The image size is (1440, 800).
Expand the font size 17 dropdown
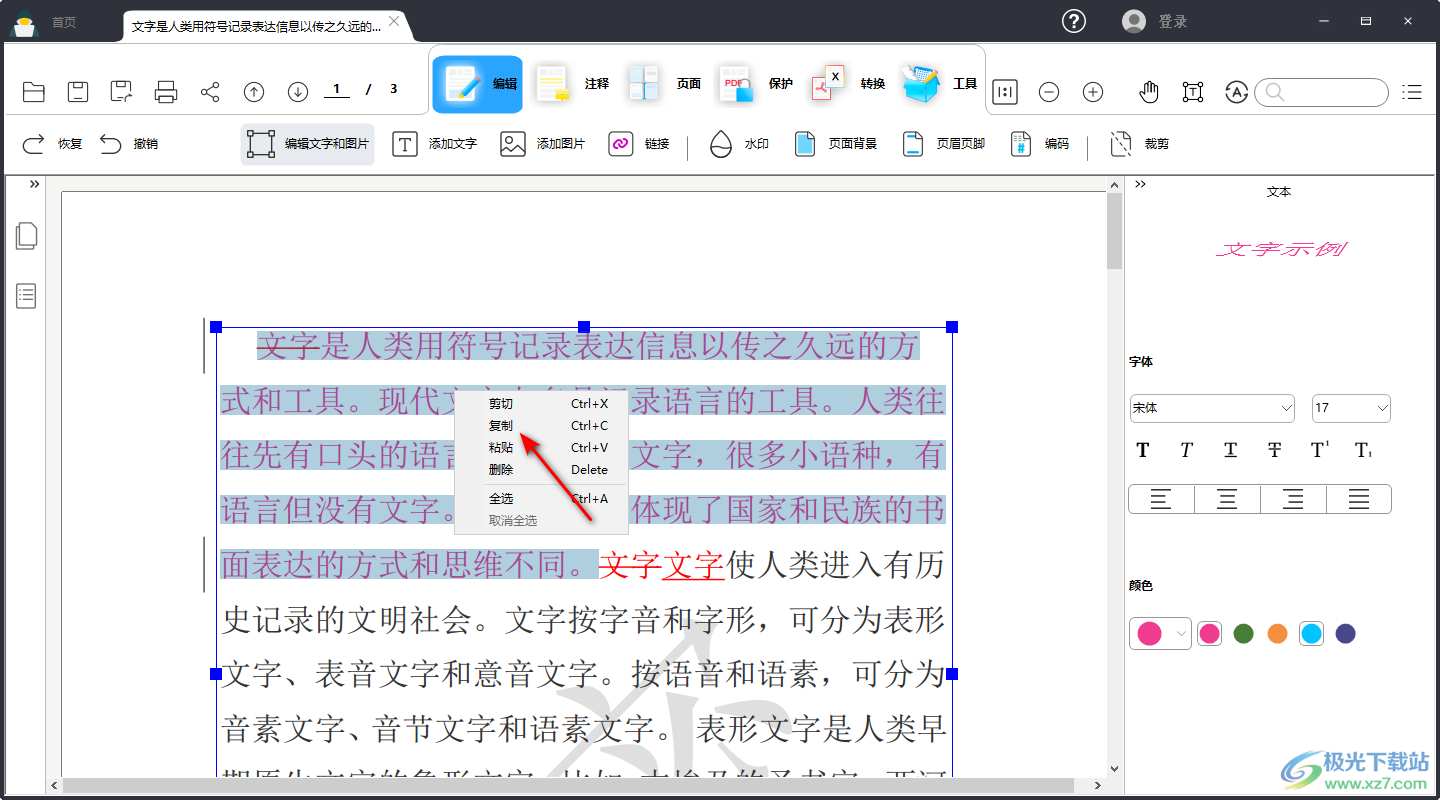pos(1350,408)
